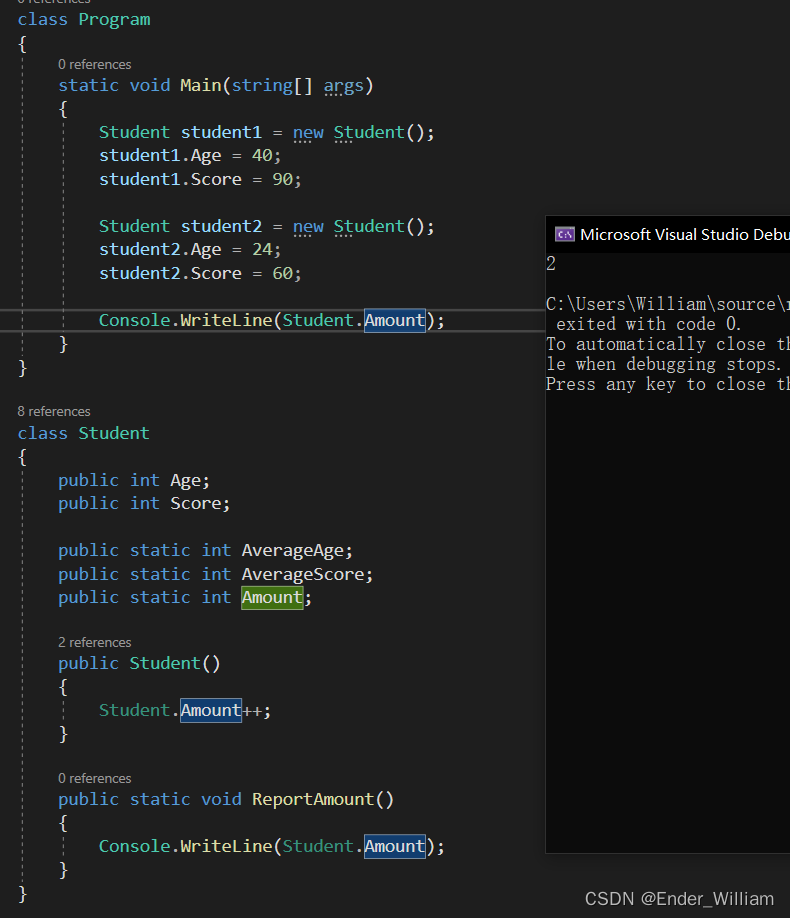
Task: Click Amount inside the ReportAmount method body
Action: point(394,846)
